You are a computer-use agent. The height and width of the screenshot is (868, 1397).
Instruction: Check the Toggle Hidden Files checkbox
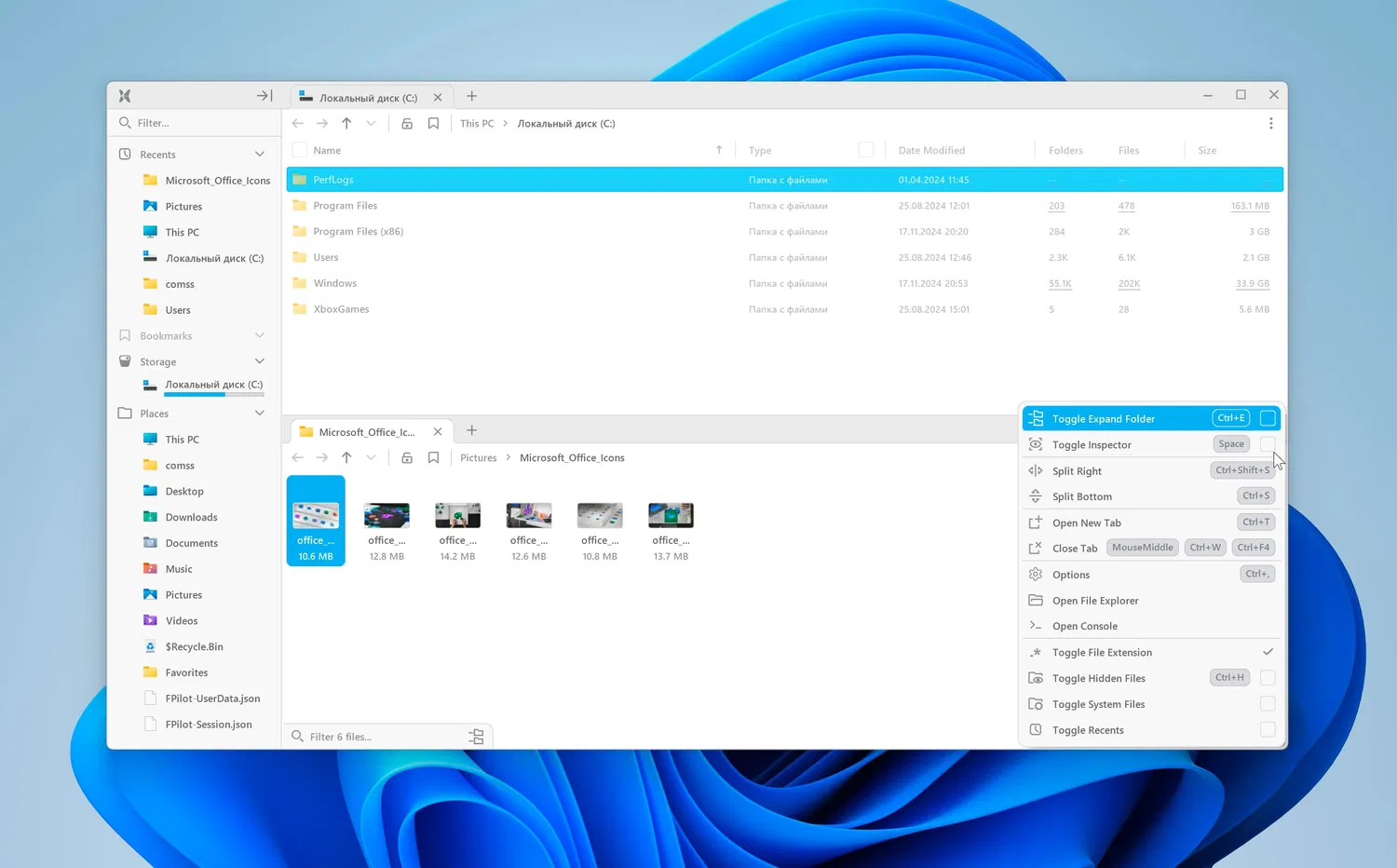click(x=1268, y=678)
